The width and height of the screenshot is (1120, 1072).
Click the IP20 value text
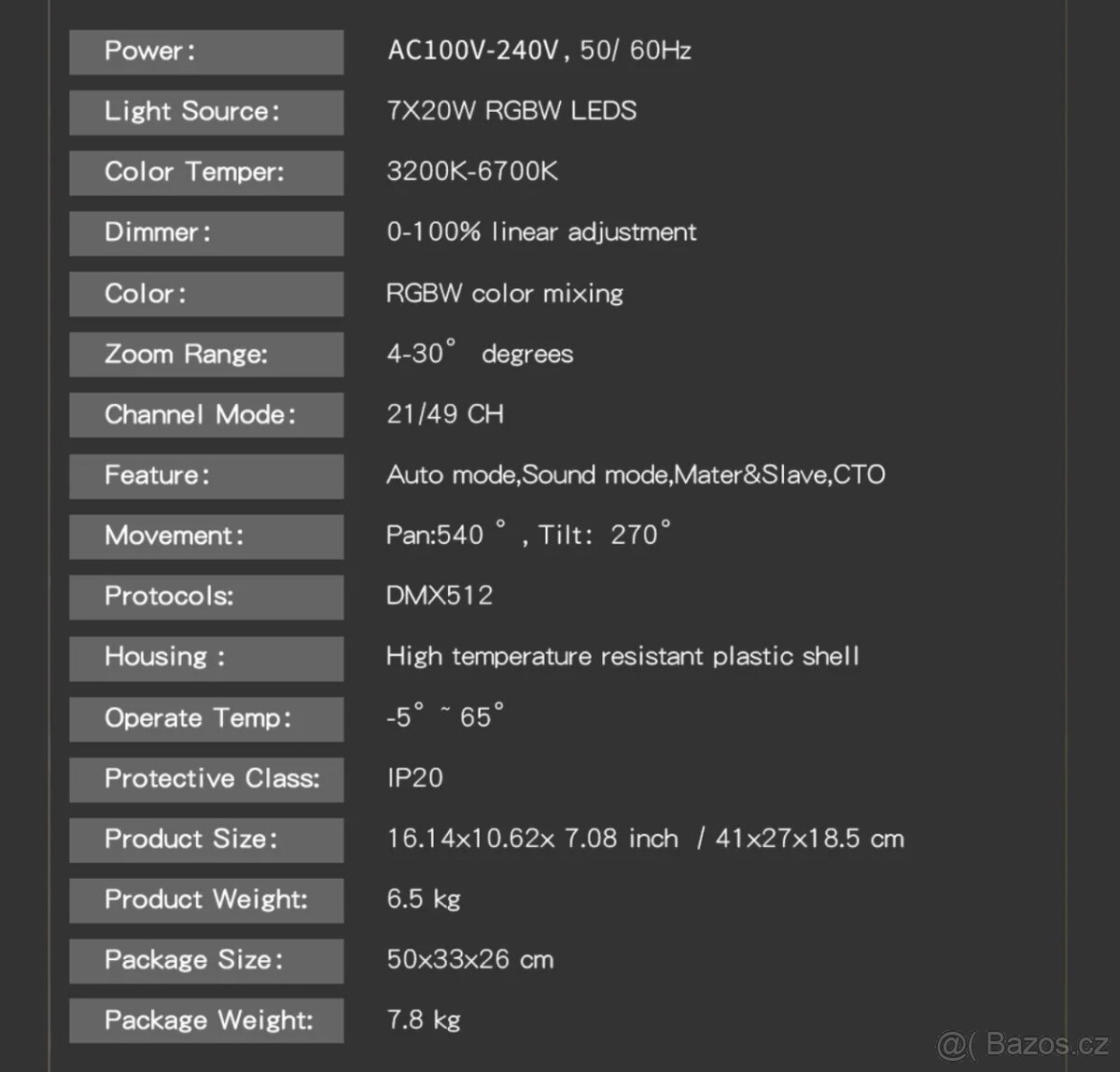[415, 778]
